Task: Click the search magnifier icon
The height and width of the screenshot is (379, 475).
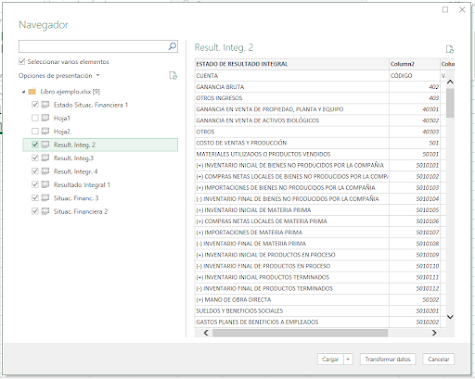Action: coord(172,46)
